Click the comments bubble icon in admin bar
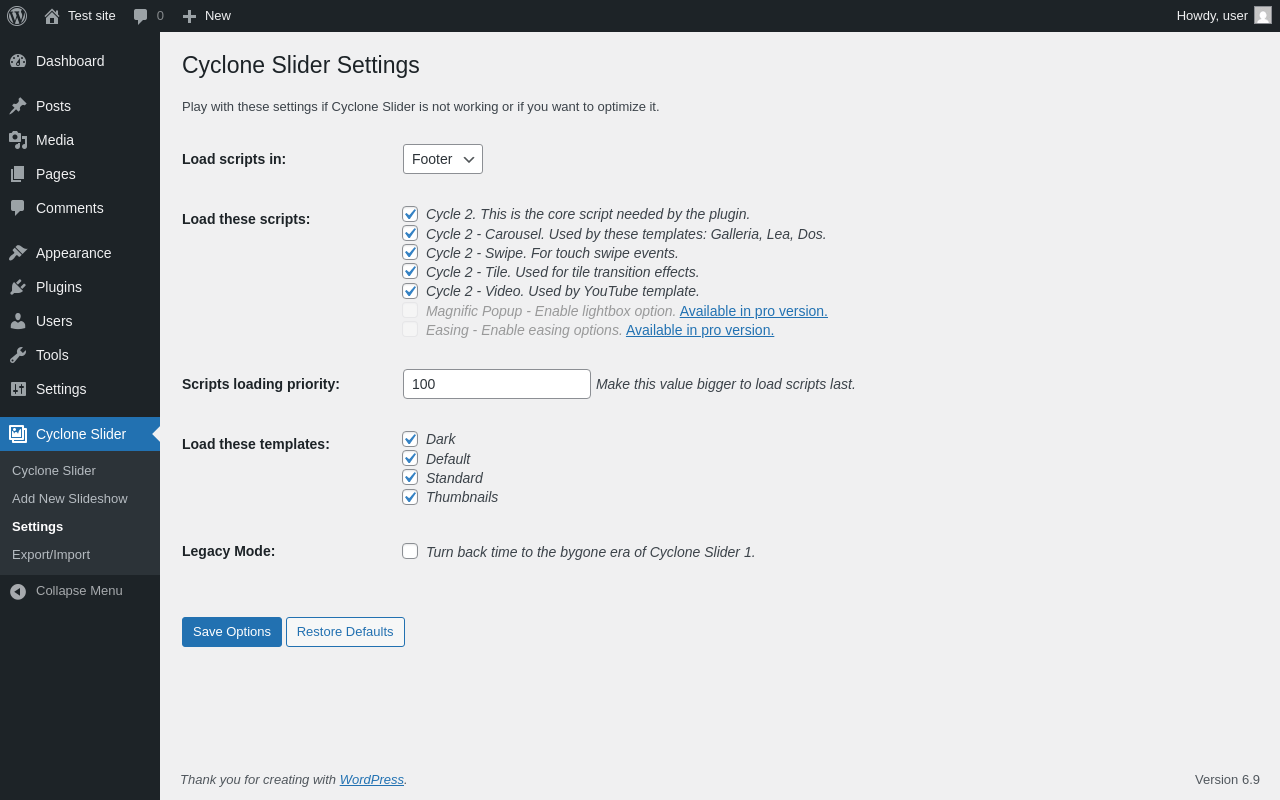Screen dimensions: 1280x800 (141, 16)
